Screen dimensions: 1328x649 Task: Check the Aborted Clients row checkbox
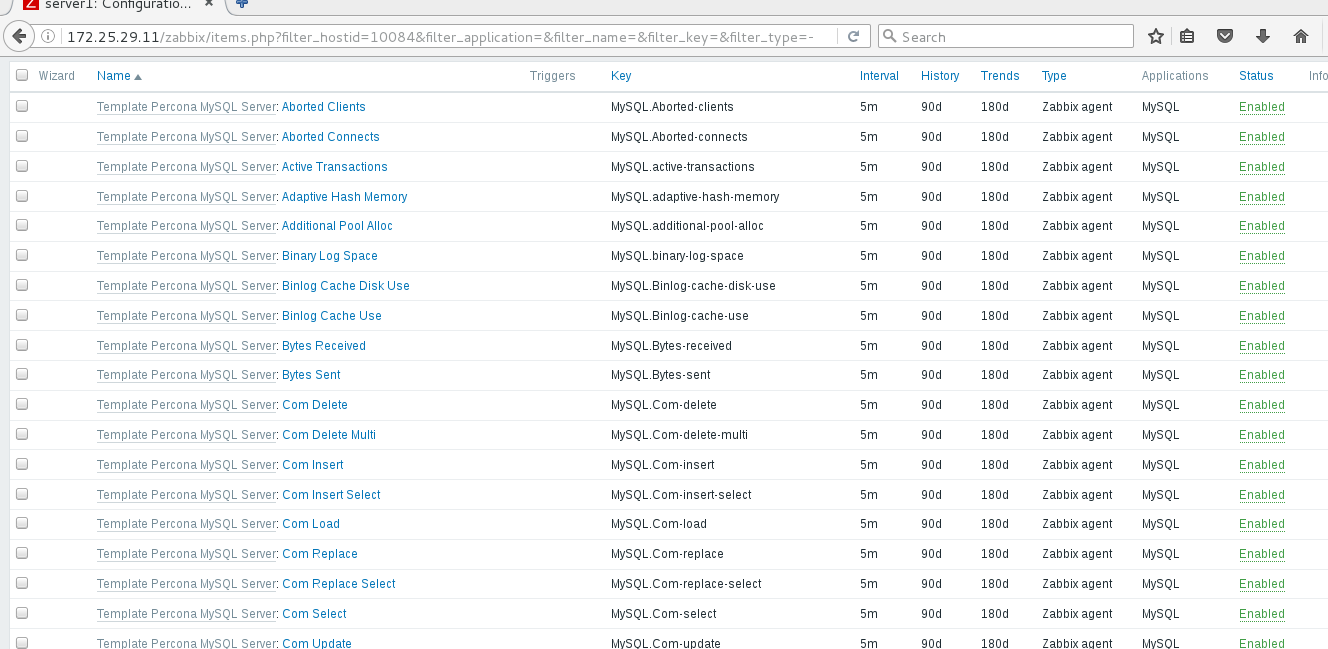pyautogui.click(x=22, y=106)
